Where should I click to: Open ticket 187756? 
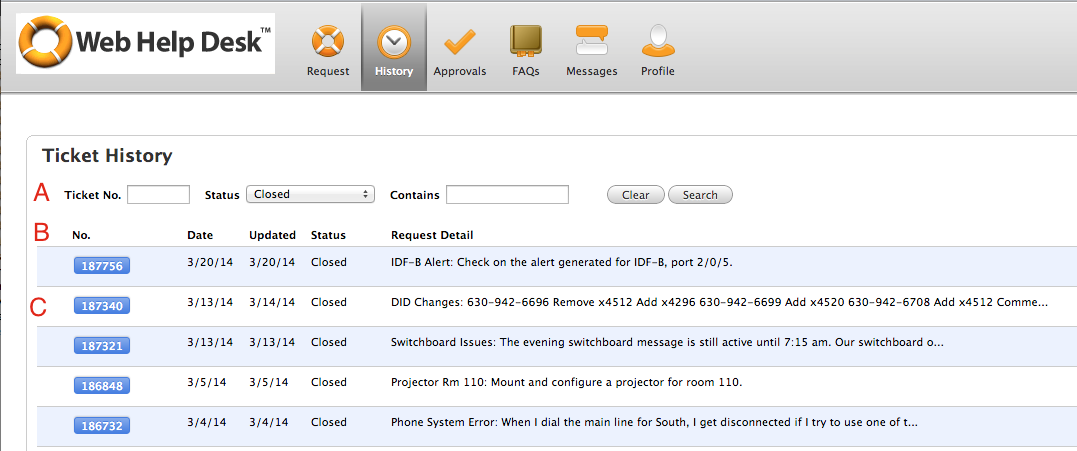point(101,265)
